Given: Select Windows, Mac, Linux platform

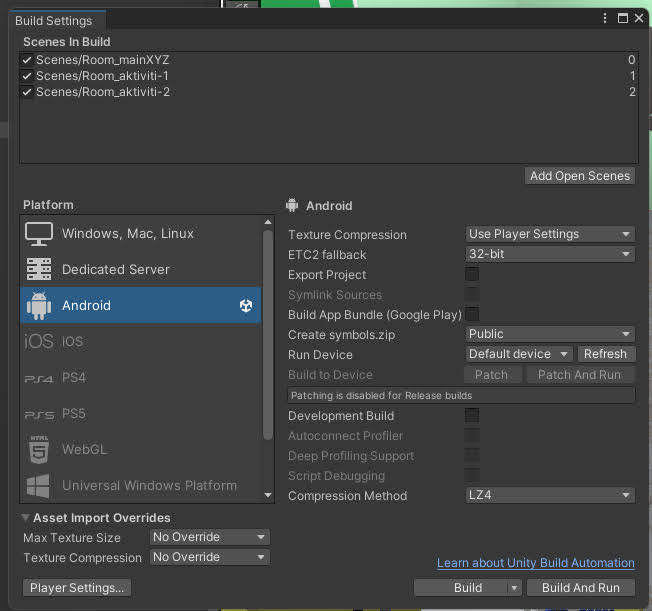Looking at the screenshot, I should point(141,233).
